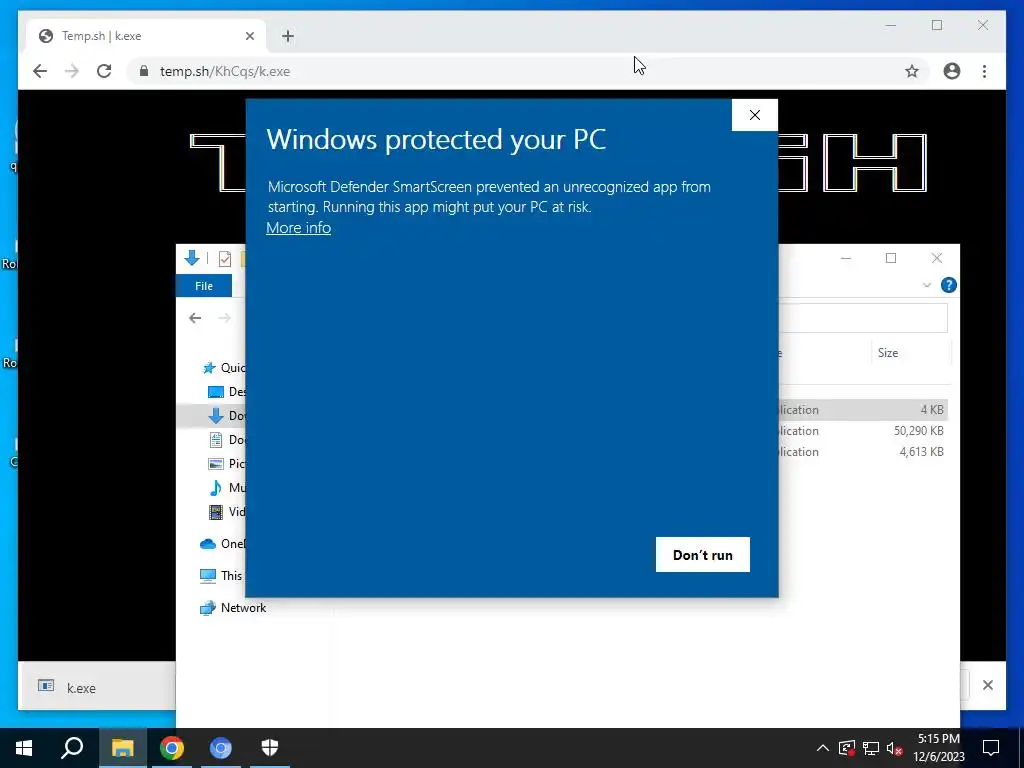Viewport: 1024px width, 768px height.
Task: Go back in File Explorer
Action: (x=195, y=318)
